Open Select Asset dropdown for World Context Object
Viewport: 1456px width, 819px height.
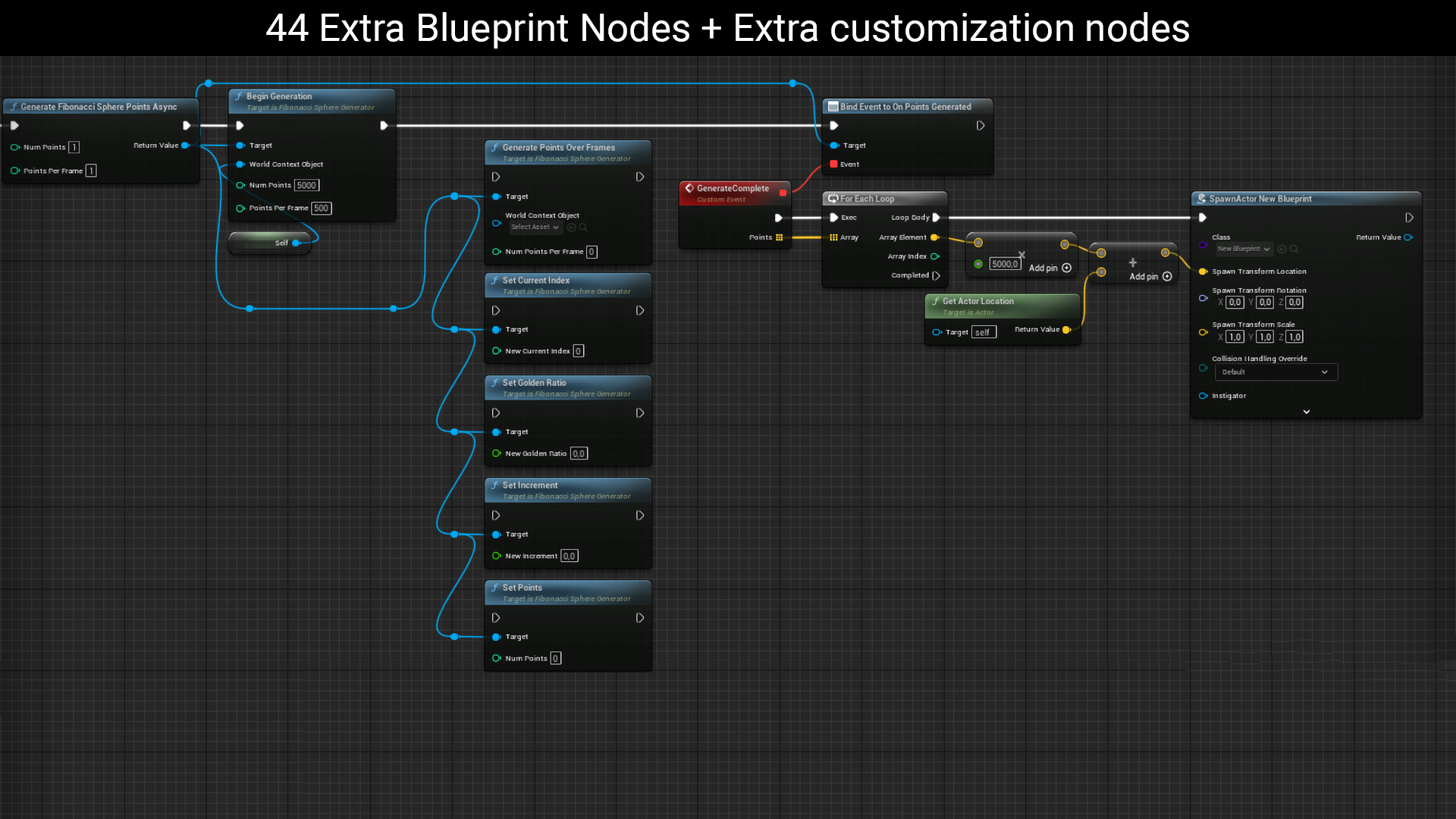(535, 227)
